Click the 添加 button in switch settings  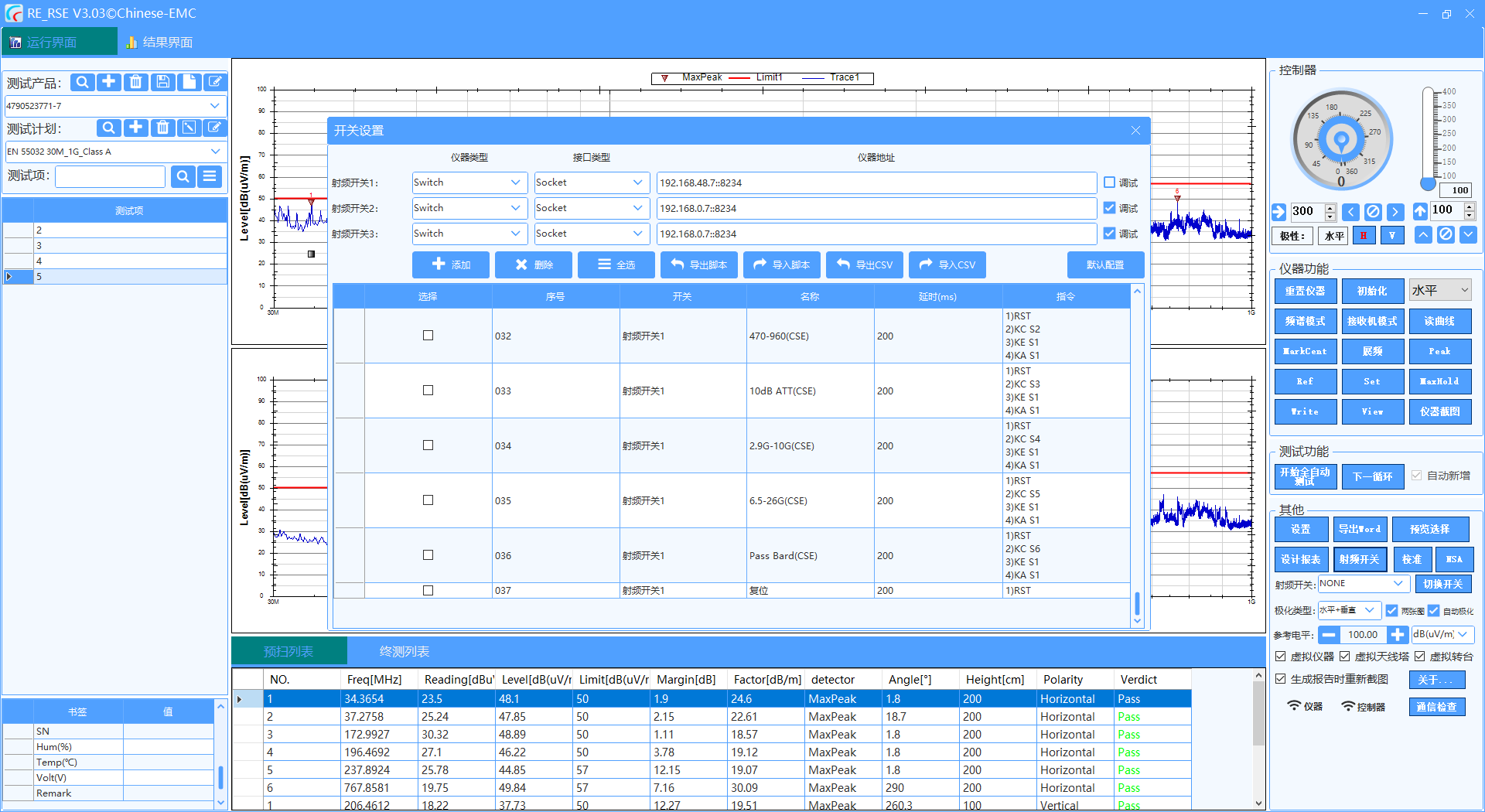pyautogui.click(x=451, y=264)
